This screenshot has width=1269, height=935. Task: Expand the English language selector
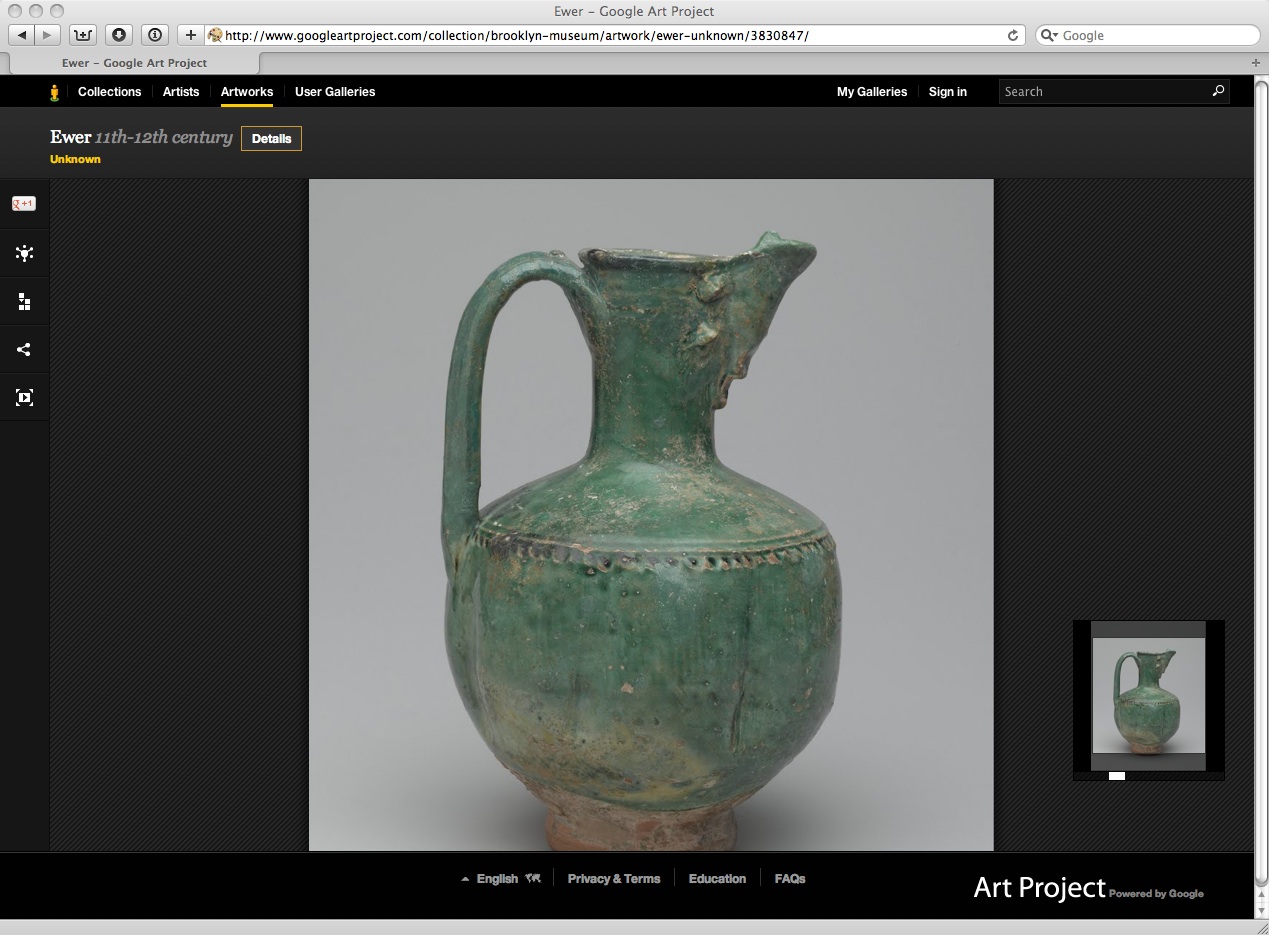(x=497, y=879)
